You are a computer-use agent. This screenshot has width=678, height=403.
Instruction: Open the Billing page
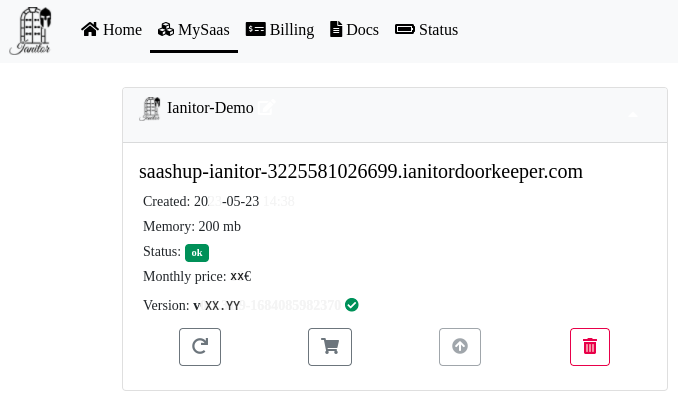point(280,30)
